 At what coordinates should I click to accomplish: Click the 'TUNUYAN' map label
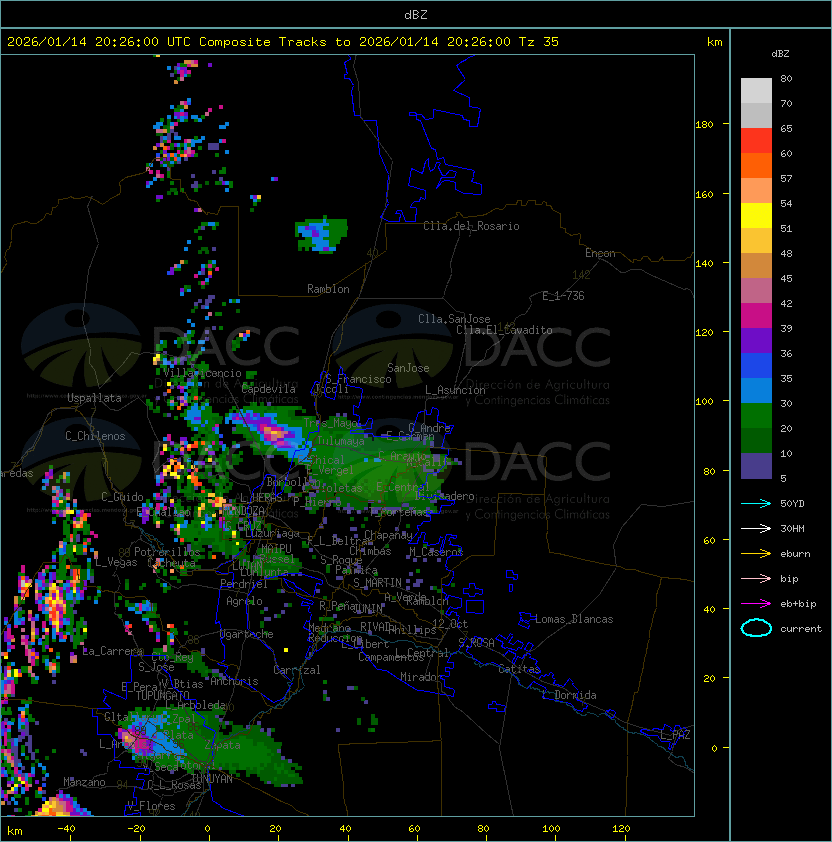[212, 779]
